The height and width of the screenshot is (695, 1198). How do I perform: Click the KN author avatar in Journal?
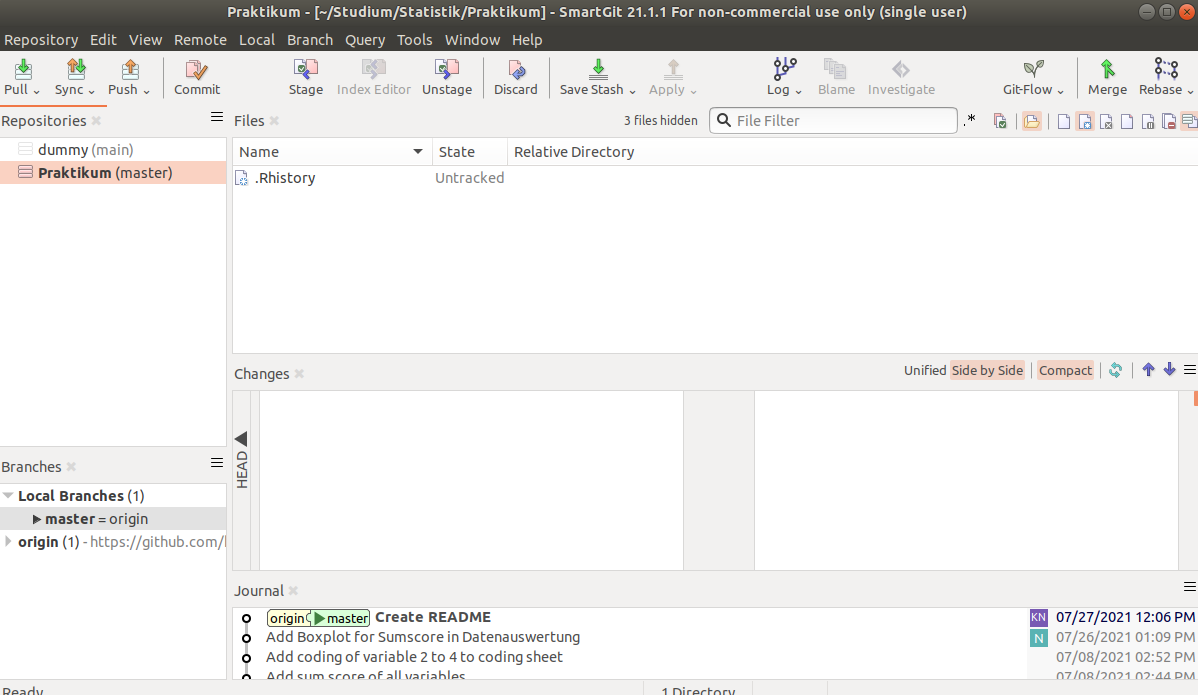coord(1038,617)
